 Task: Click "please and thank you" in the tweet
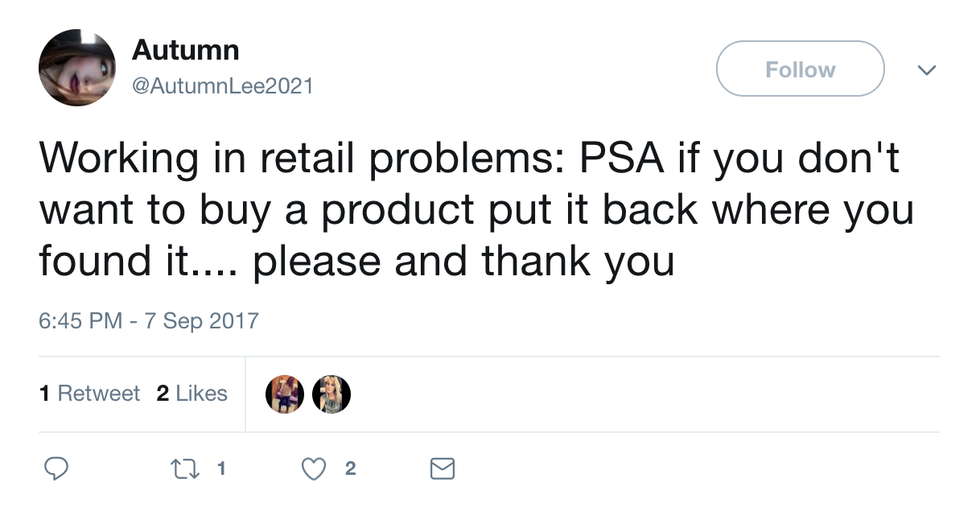[463, 263]
